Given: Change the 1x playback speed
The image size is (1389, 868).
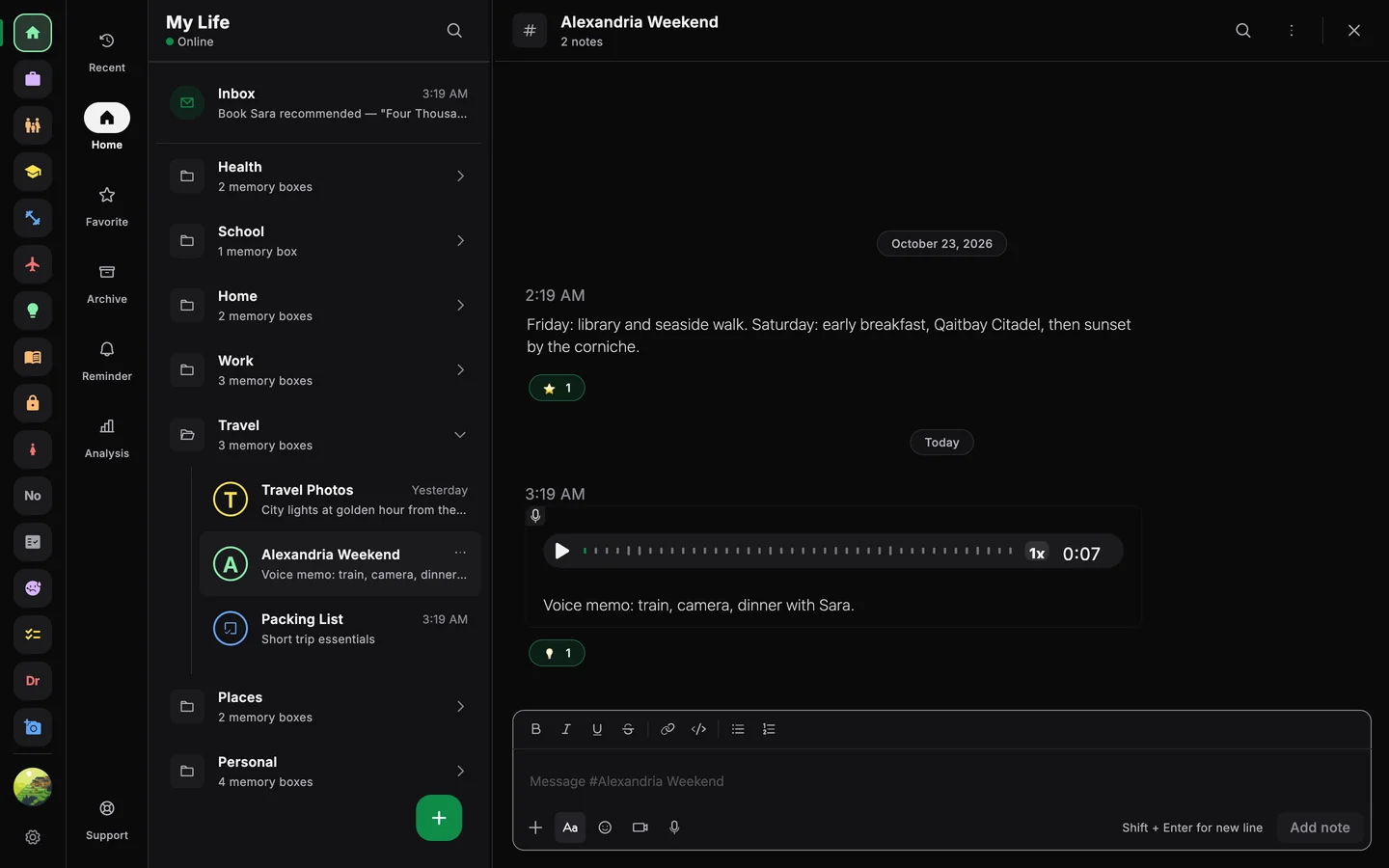Looking at the screenshot, I should point(1037,553).
